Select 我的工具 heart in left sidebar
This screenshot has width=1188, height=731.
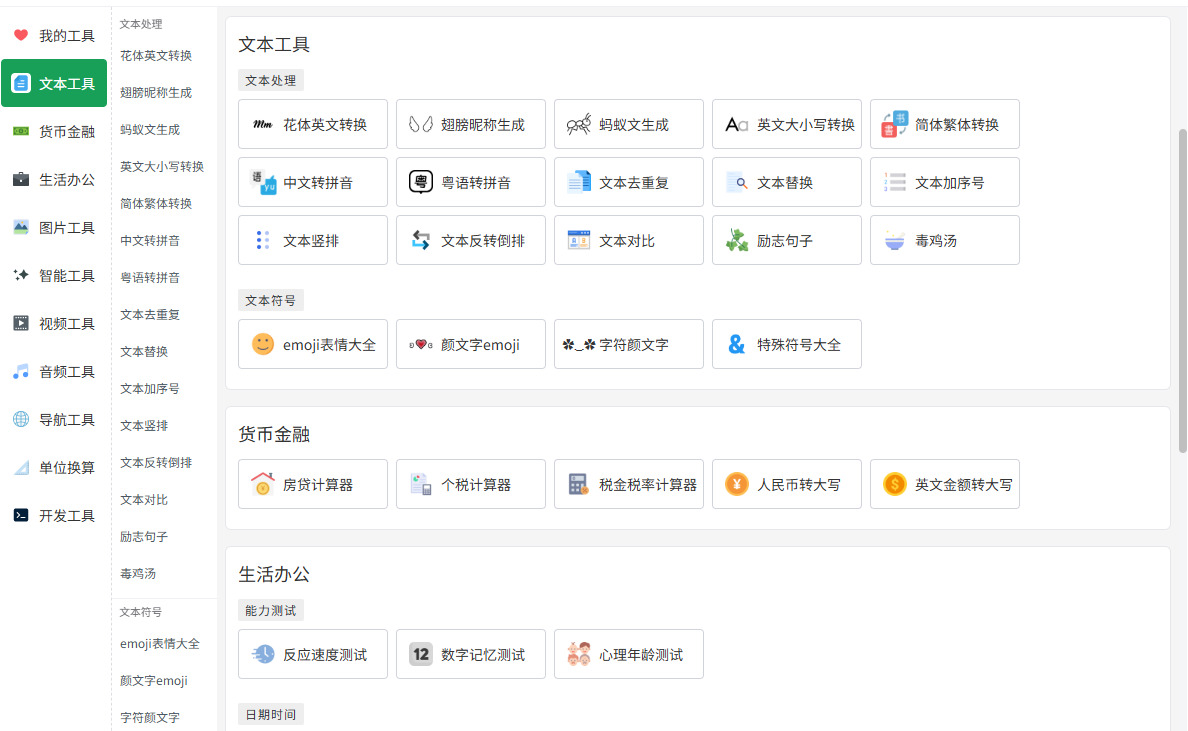(x=21, y=36)
